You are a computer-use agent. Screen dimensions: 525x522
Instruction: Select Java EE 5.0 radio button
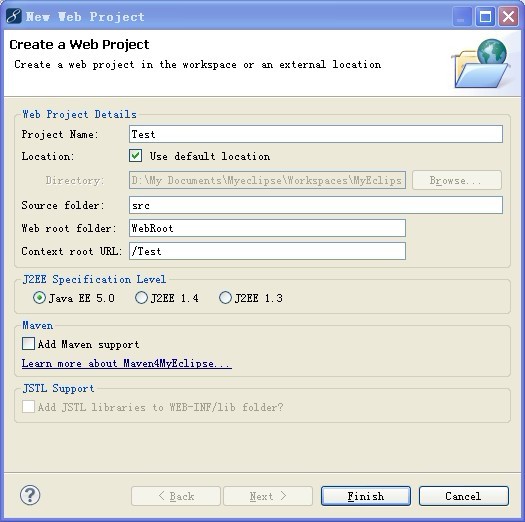point(40,297)
